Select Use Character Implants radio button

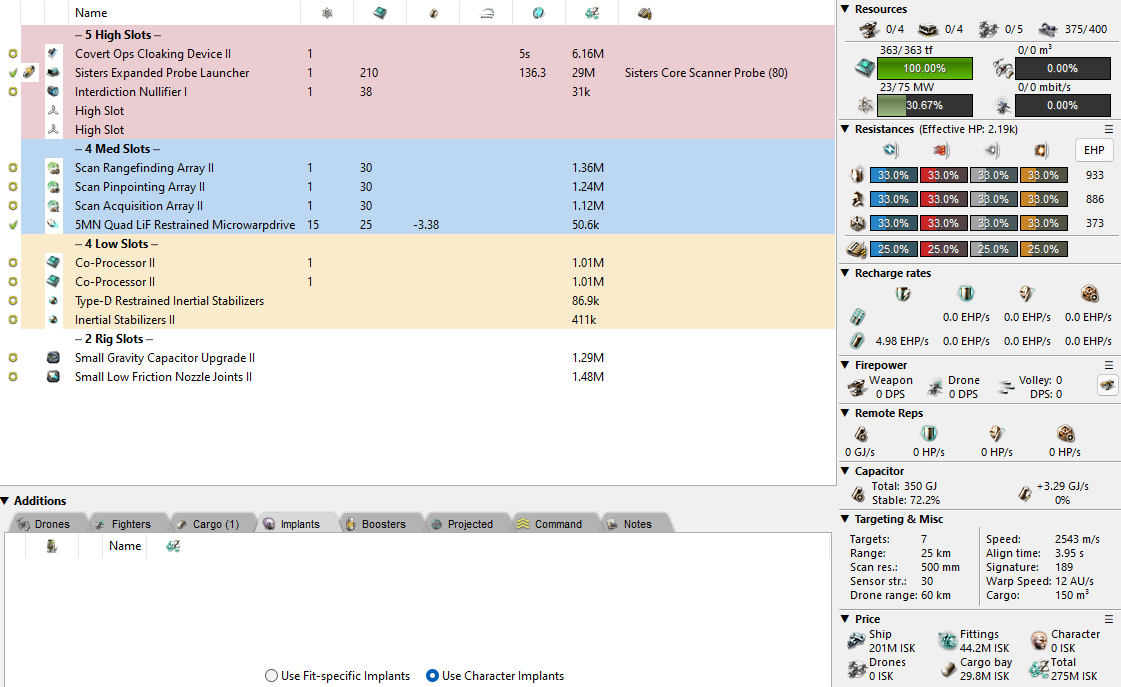click(x=433, y=676)
